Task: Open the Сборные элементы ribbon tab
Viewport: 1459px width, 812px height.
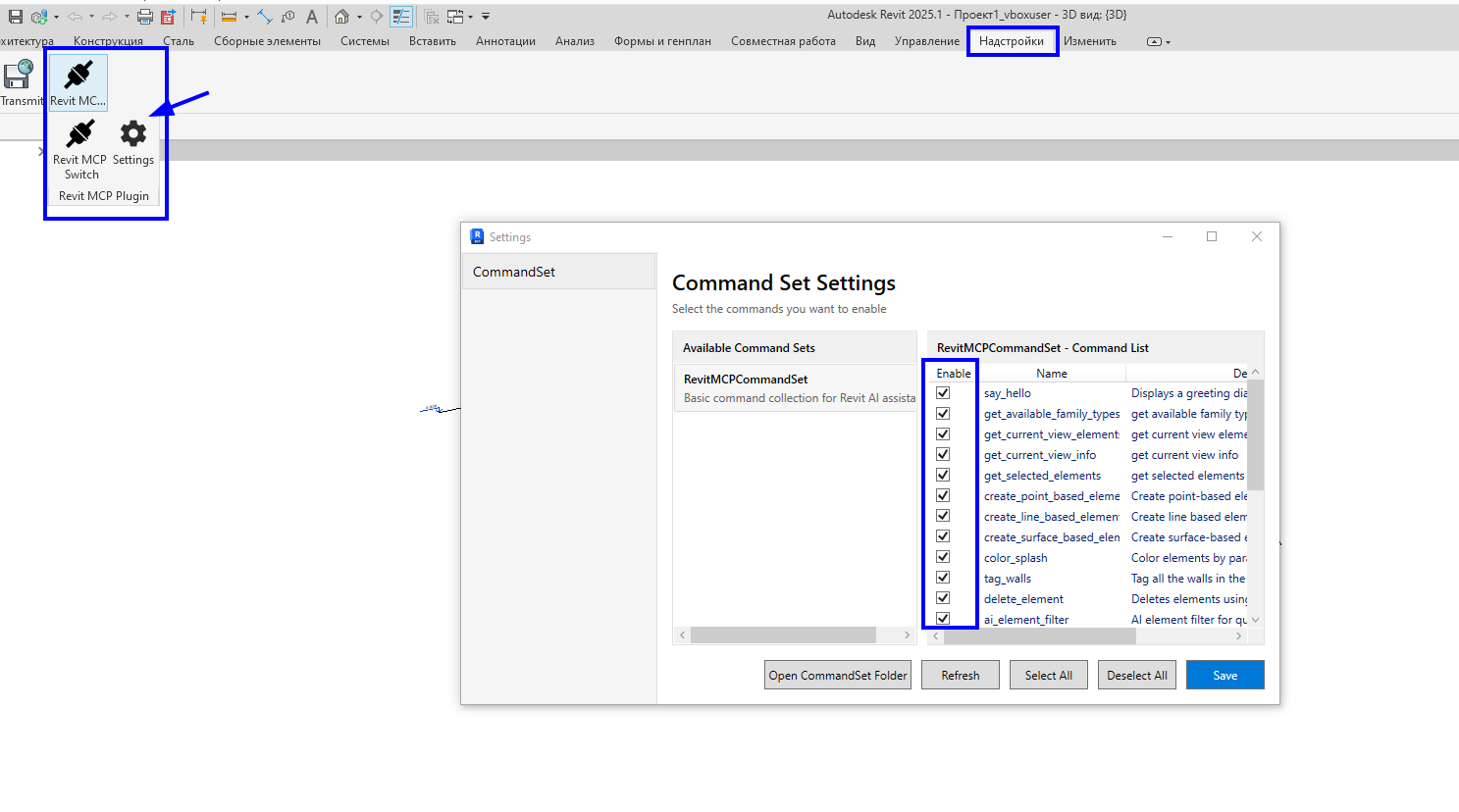Action: (267, 41)
